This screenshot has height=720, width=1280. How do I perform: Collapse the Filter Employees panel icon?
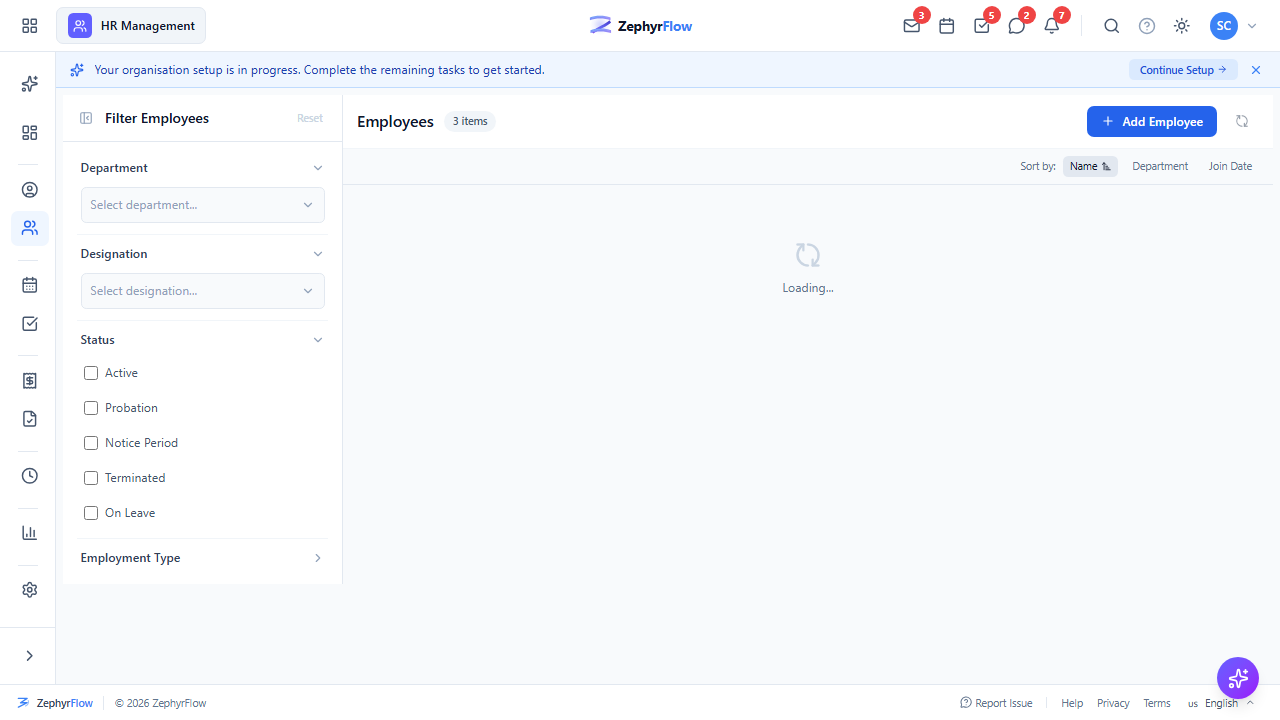(86, 118)
